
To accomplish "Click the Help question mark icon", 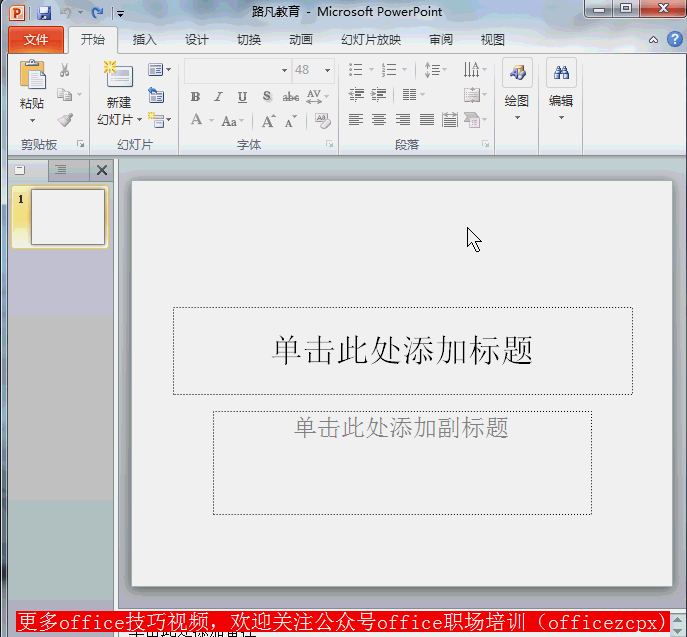I will tap(675, 39).
